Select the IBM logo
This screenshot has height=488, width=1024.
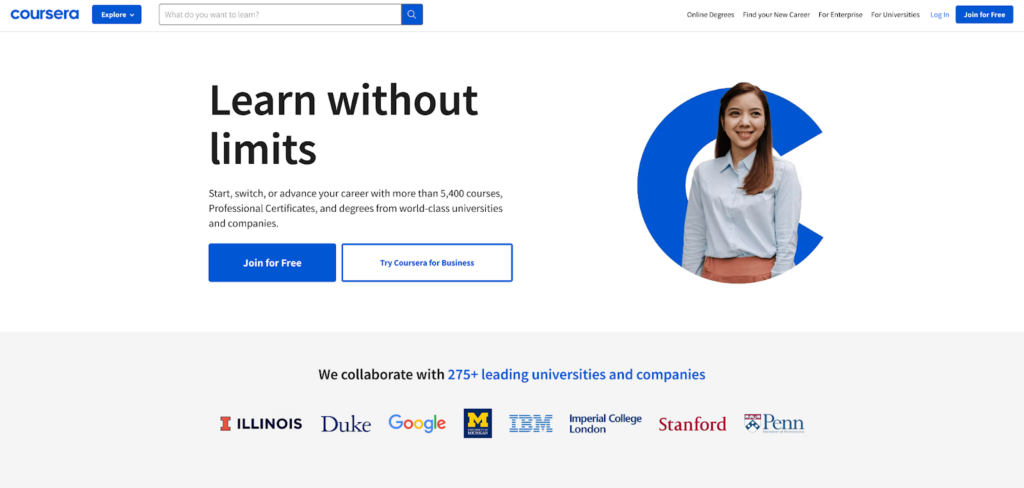(530, 423)
